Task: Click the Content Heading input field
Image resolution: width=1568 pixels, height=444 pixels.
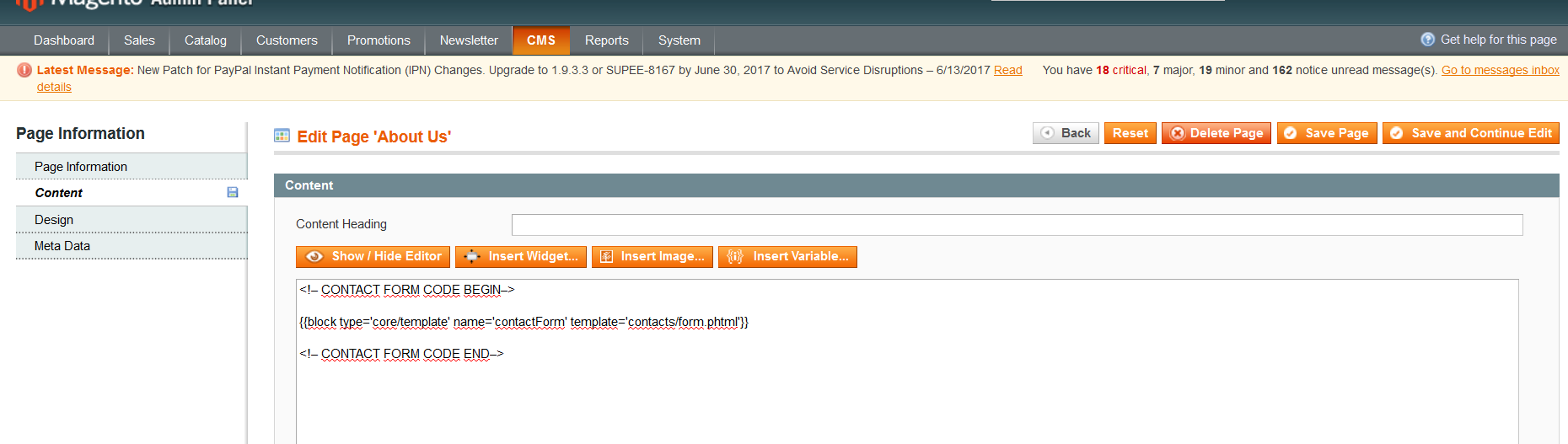Action: click(x=1017, y=224)
